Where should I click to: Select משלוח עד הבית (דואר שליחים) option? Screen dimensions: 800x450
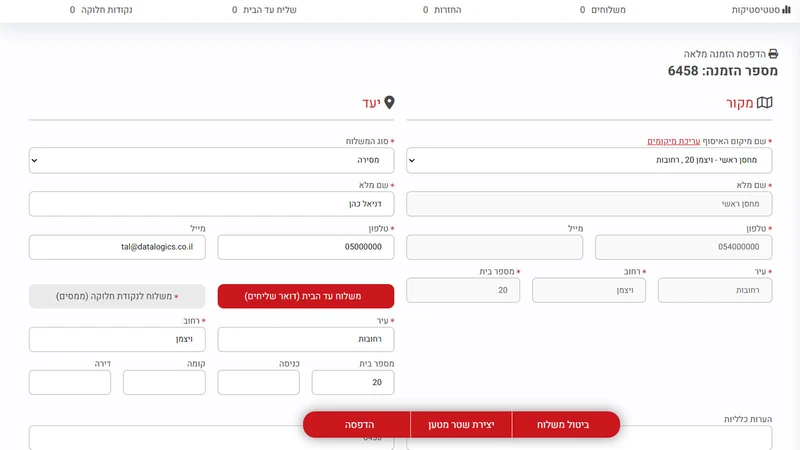306,296
